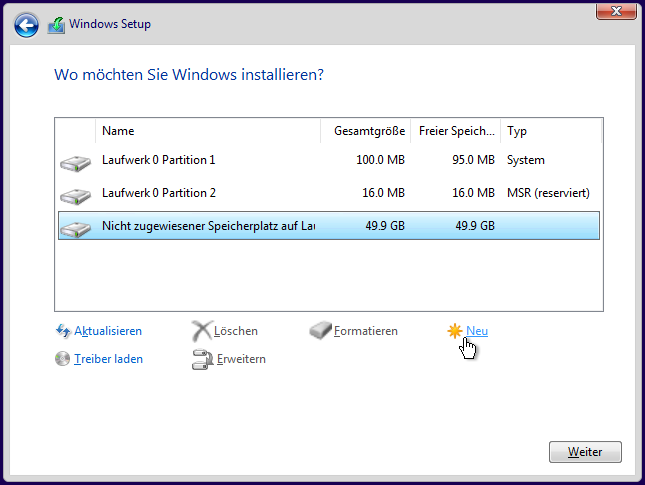Choose the Formatieren option
Screen dimensions: 645x485
click(x=366, y=331)
